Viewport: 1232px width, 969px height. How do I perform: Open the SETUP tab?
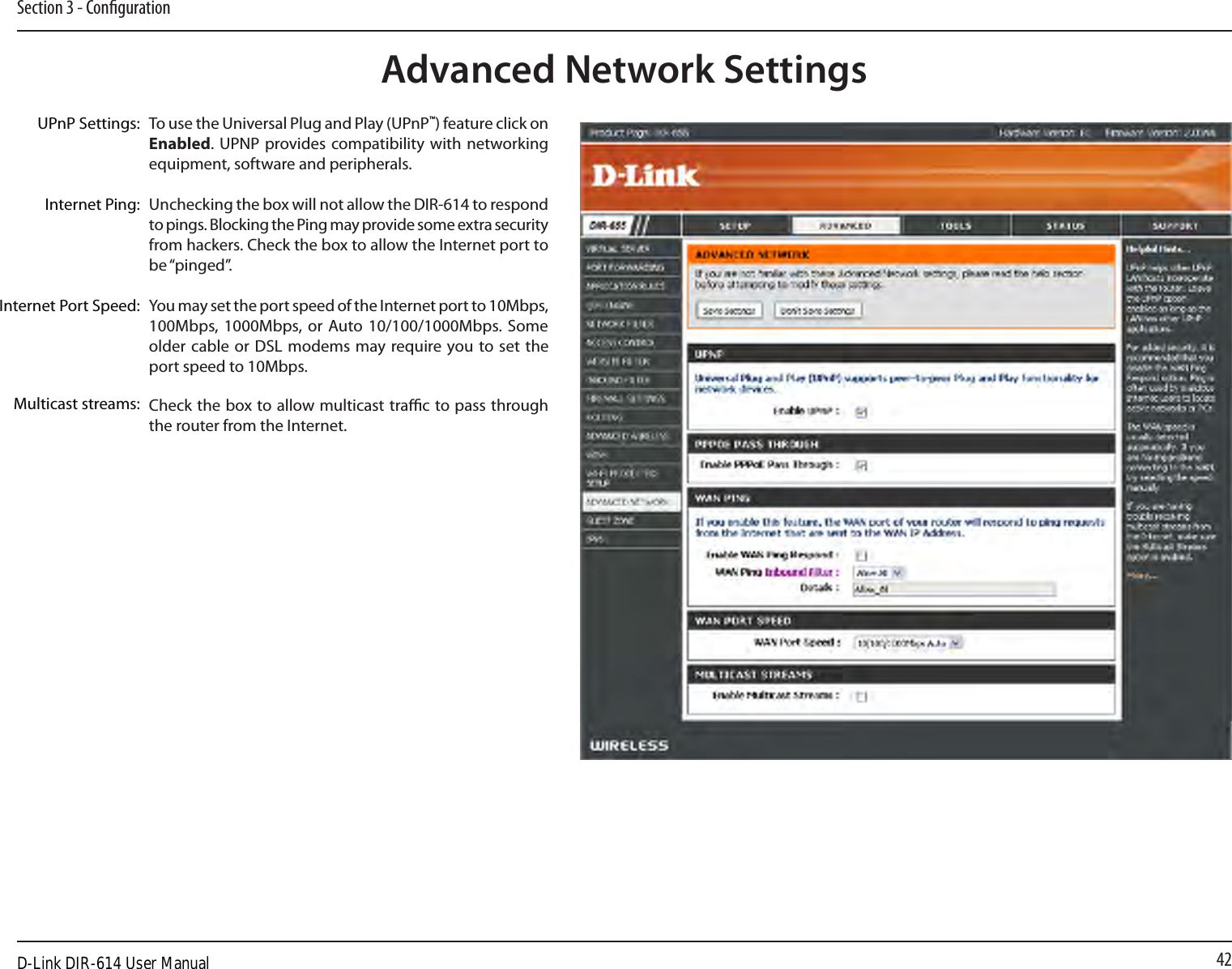pyautogui.click(x=735, y=226)
